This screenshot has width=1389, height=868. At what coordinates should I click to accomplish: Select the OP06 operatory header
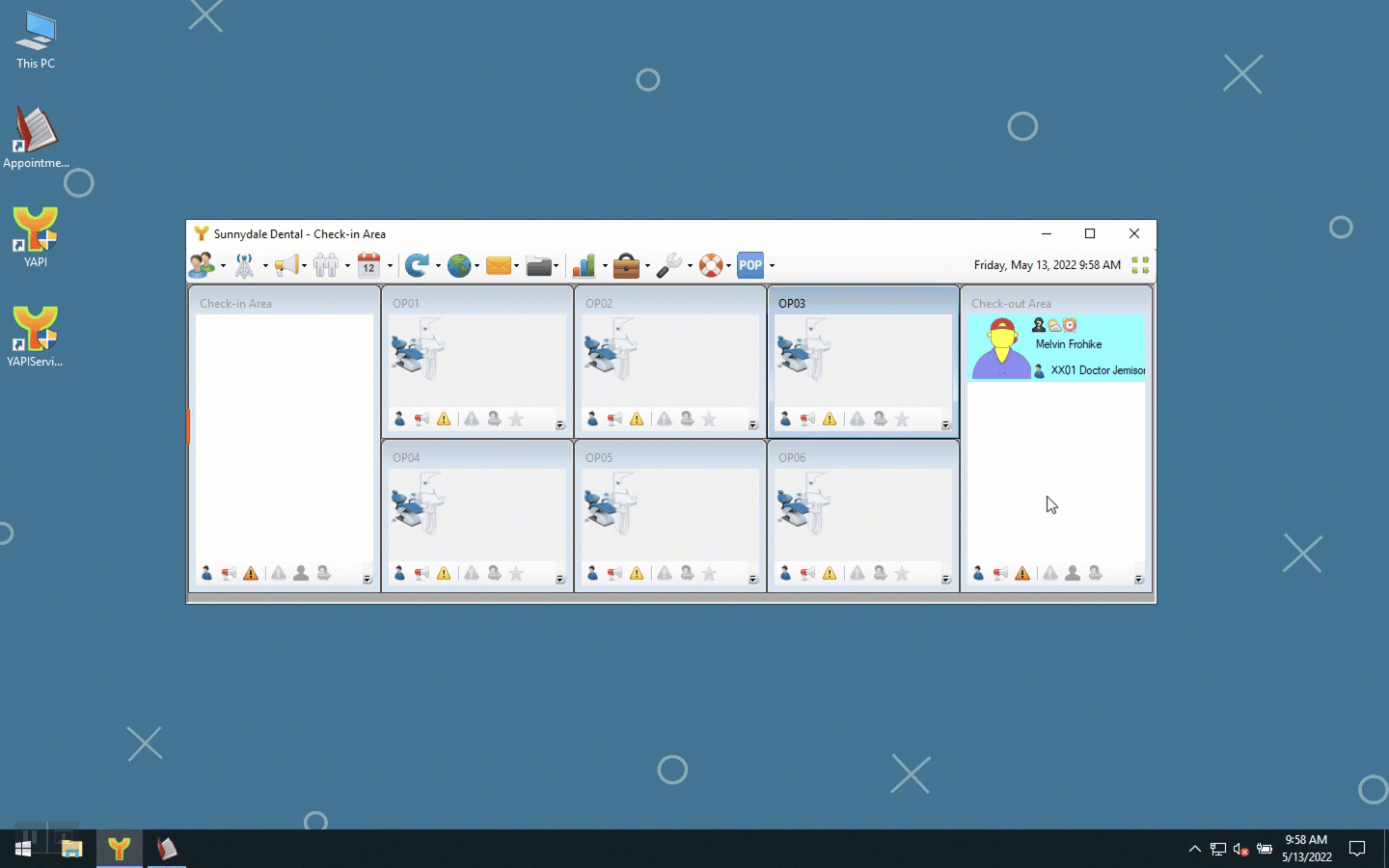[792, 457]
